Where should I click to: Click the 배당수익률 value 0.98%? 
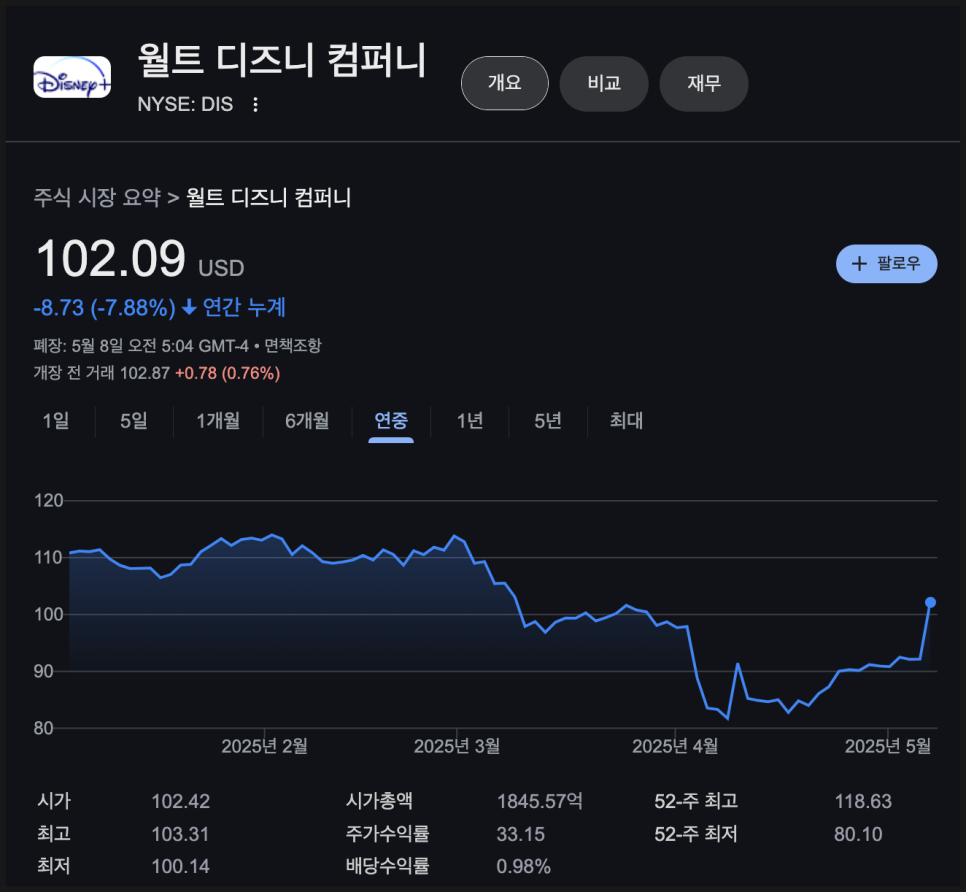[524, 867]
